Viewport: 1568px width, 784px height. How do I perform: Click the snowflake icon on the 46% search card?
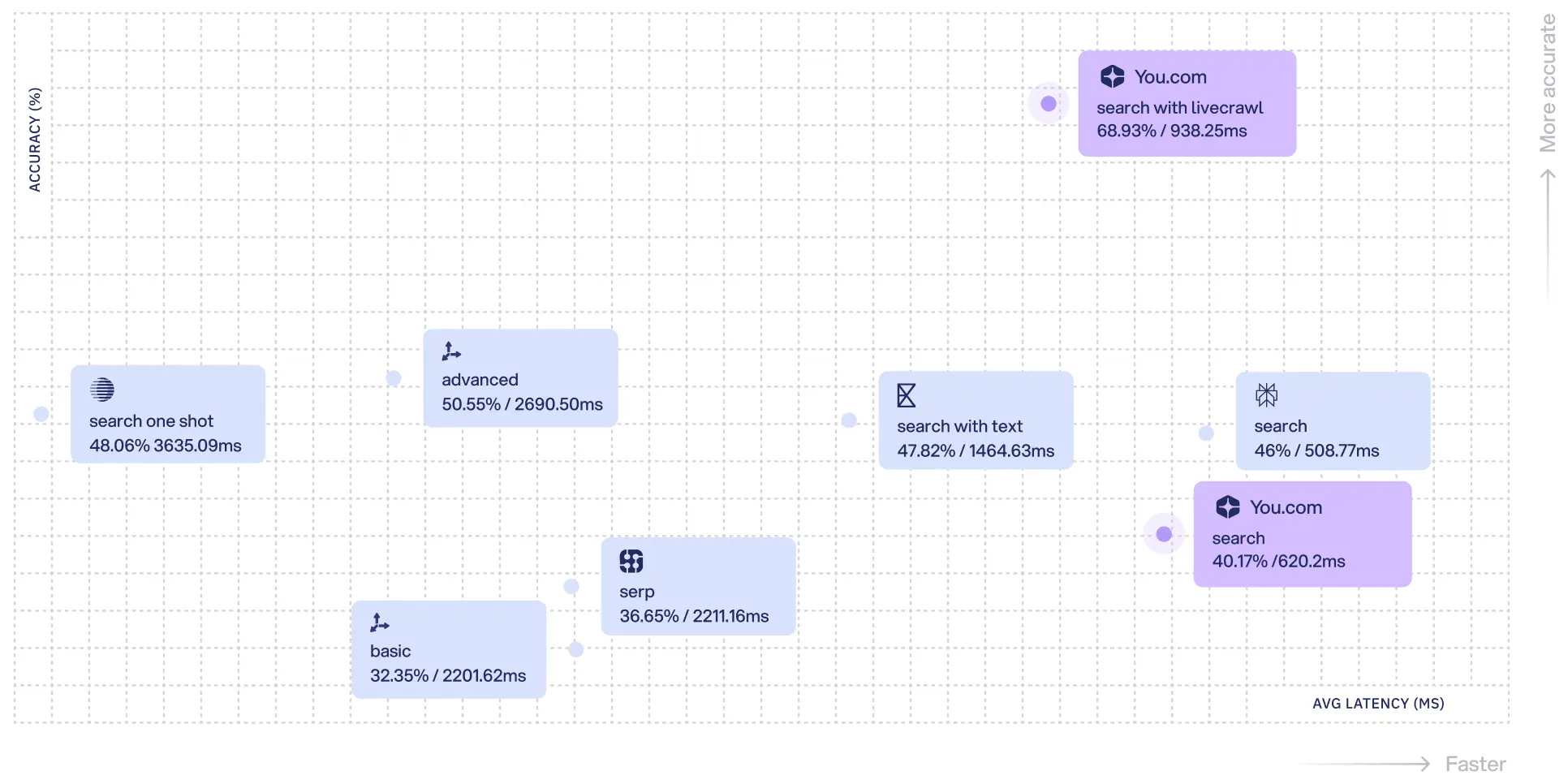pyautogui.click(x=1266, y=395)
